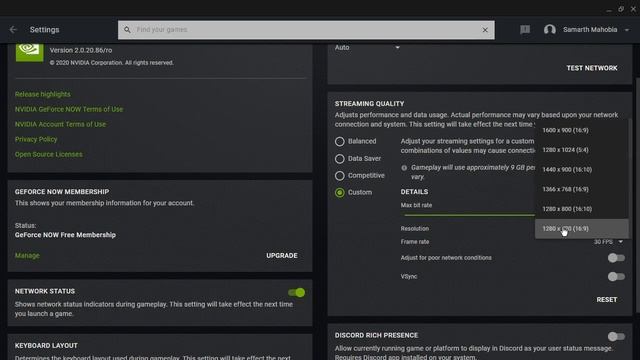This screenshot has height=360, width=640.
Task: Open NVIDIA GeForce NOW Terms of Use
Action: point(69,109)
